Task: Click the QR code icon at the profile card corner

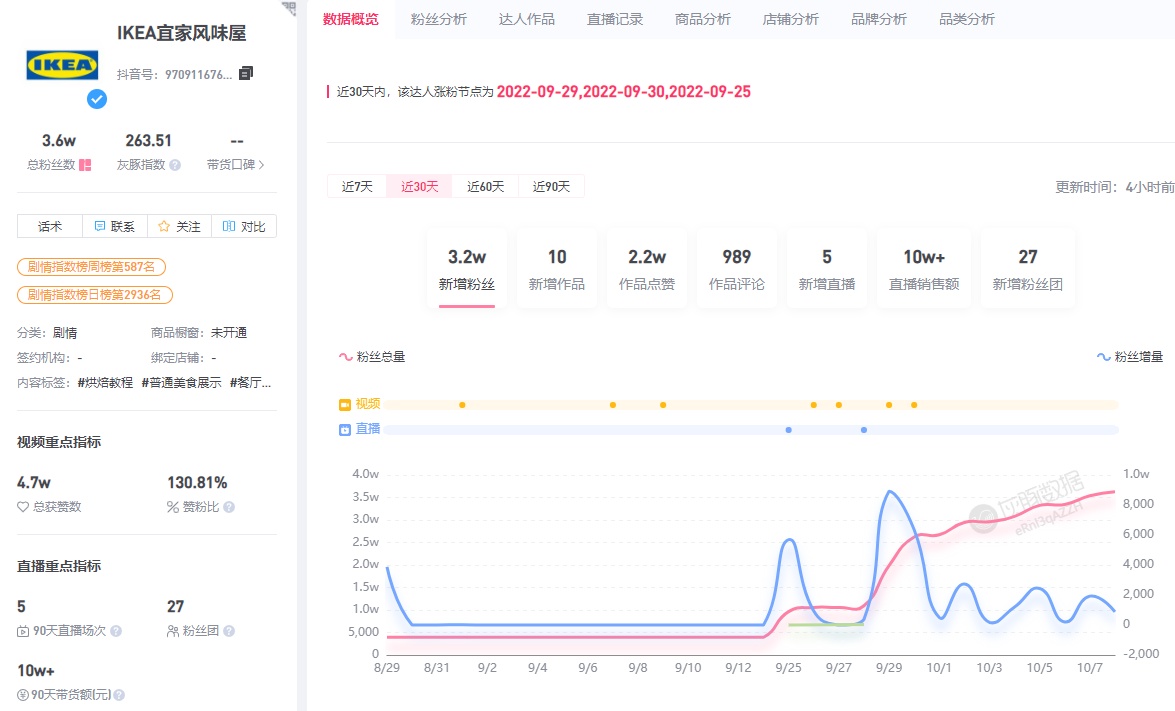Action: 289,7
